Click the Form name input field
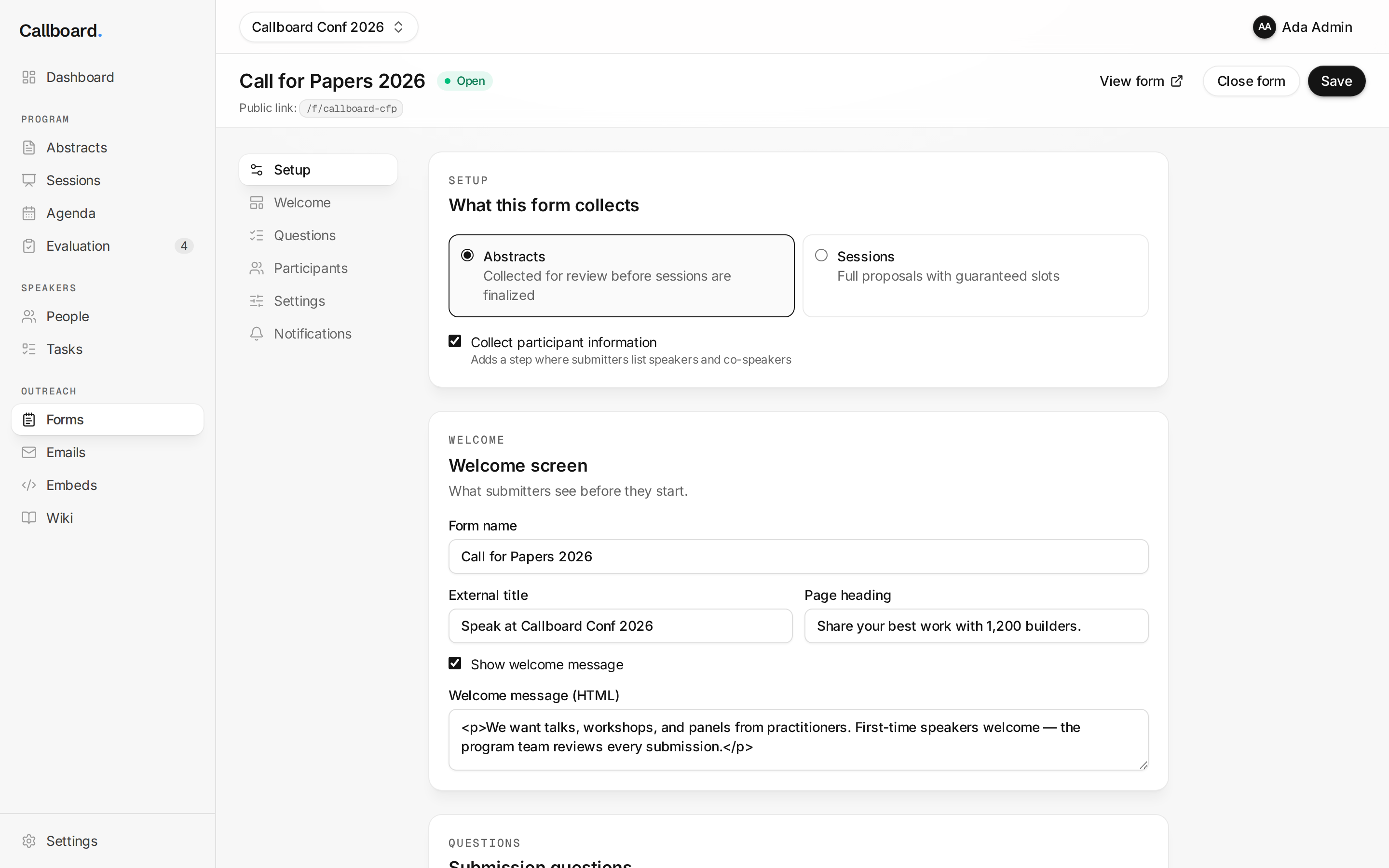The width and height of the screenshot is (1389, 868). [x=798, y=556]
